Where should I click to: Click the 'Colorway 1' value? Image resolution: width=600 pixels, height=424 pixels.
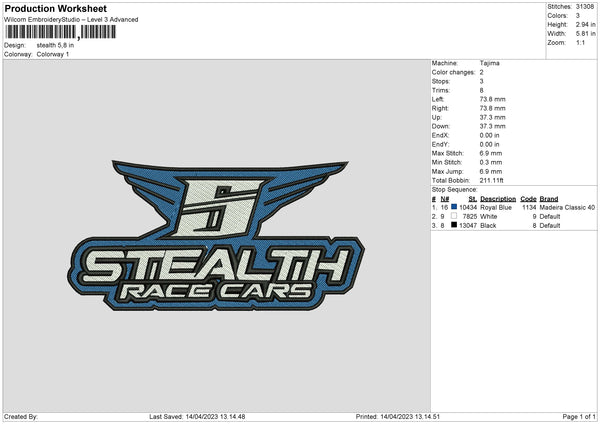coord(53,54)
